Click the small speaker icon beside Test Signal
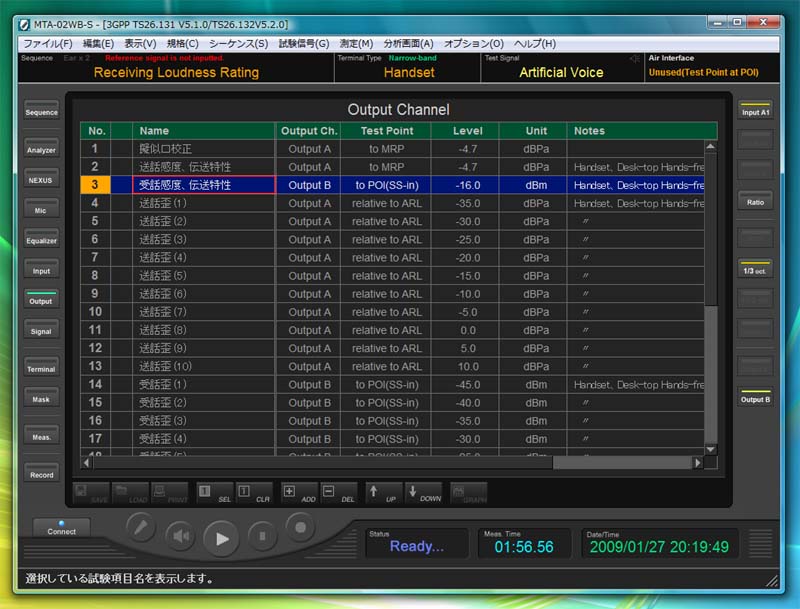Screen dimensions: 800x609 tap(634, 59)
